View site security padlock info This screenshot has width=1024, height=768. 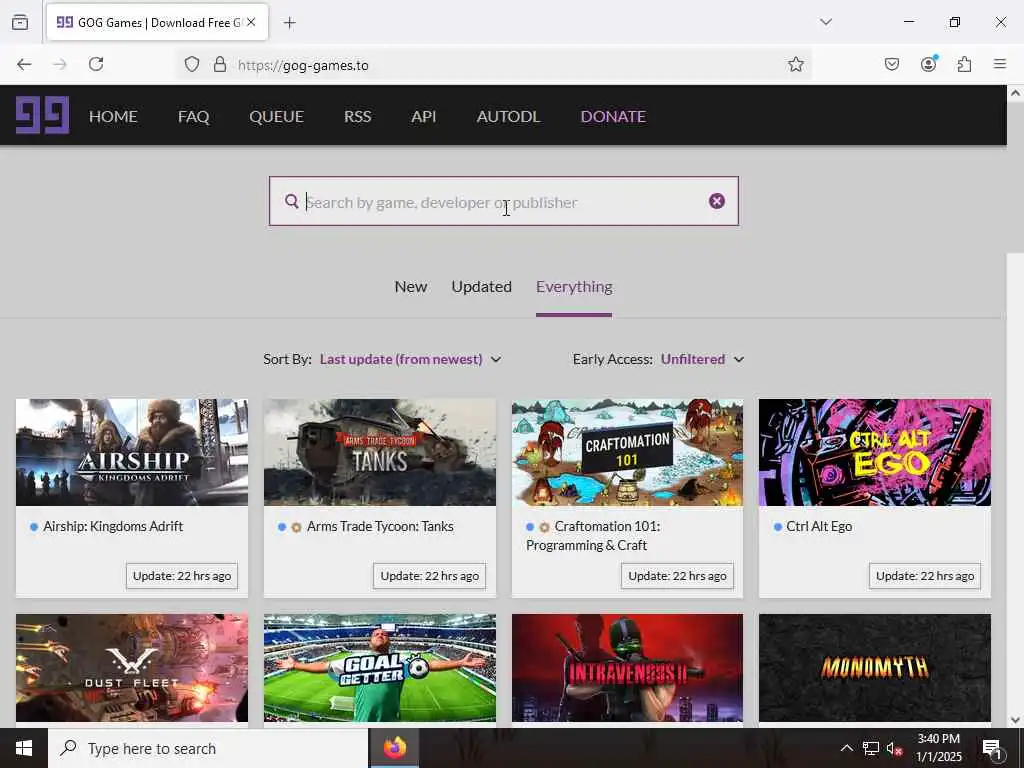click(220, 65)
